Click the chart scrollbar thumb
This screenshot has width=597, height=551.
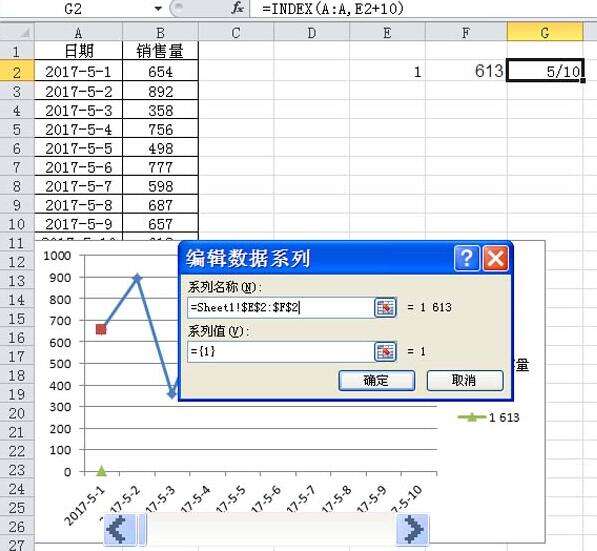point(142,529)
